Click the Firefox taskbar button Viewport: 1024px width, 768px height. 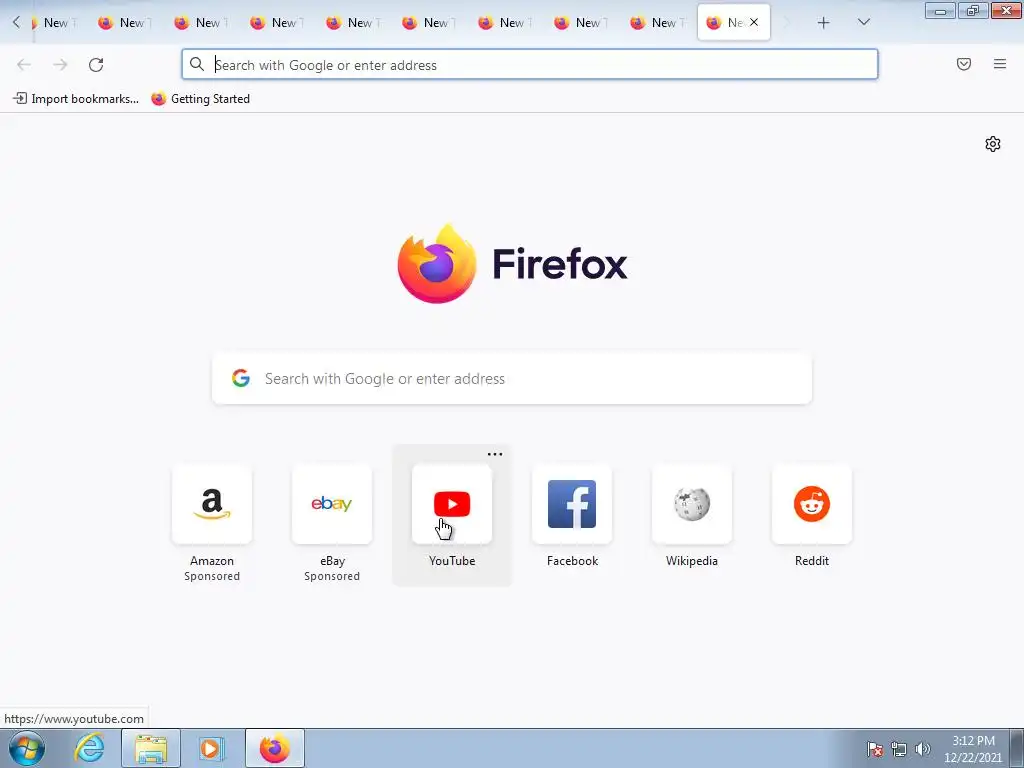(x=275, y=748)
